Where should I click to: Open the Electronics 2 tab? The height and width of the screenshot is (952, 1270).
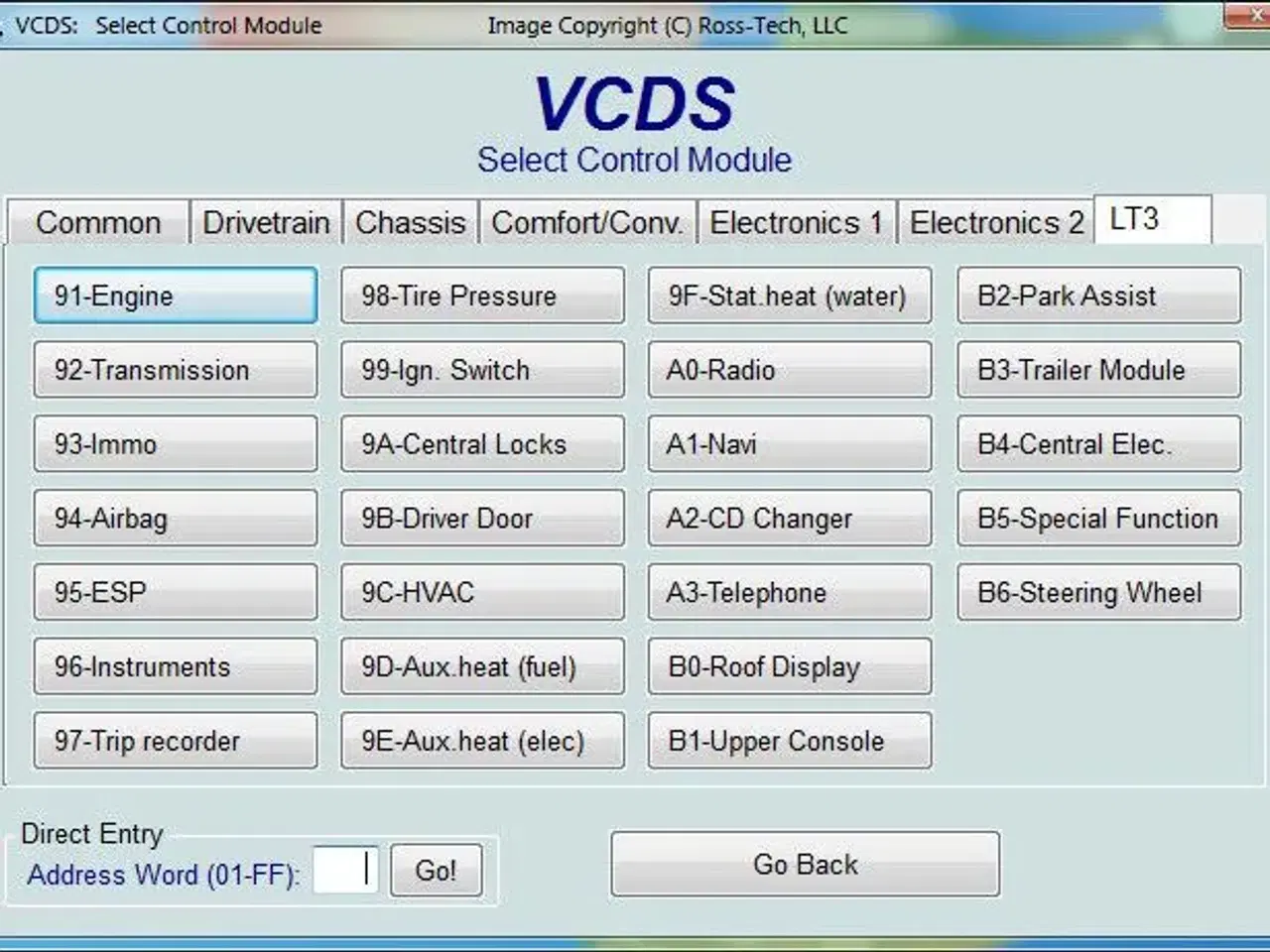tap(996, 222)
